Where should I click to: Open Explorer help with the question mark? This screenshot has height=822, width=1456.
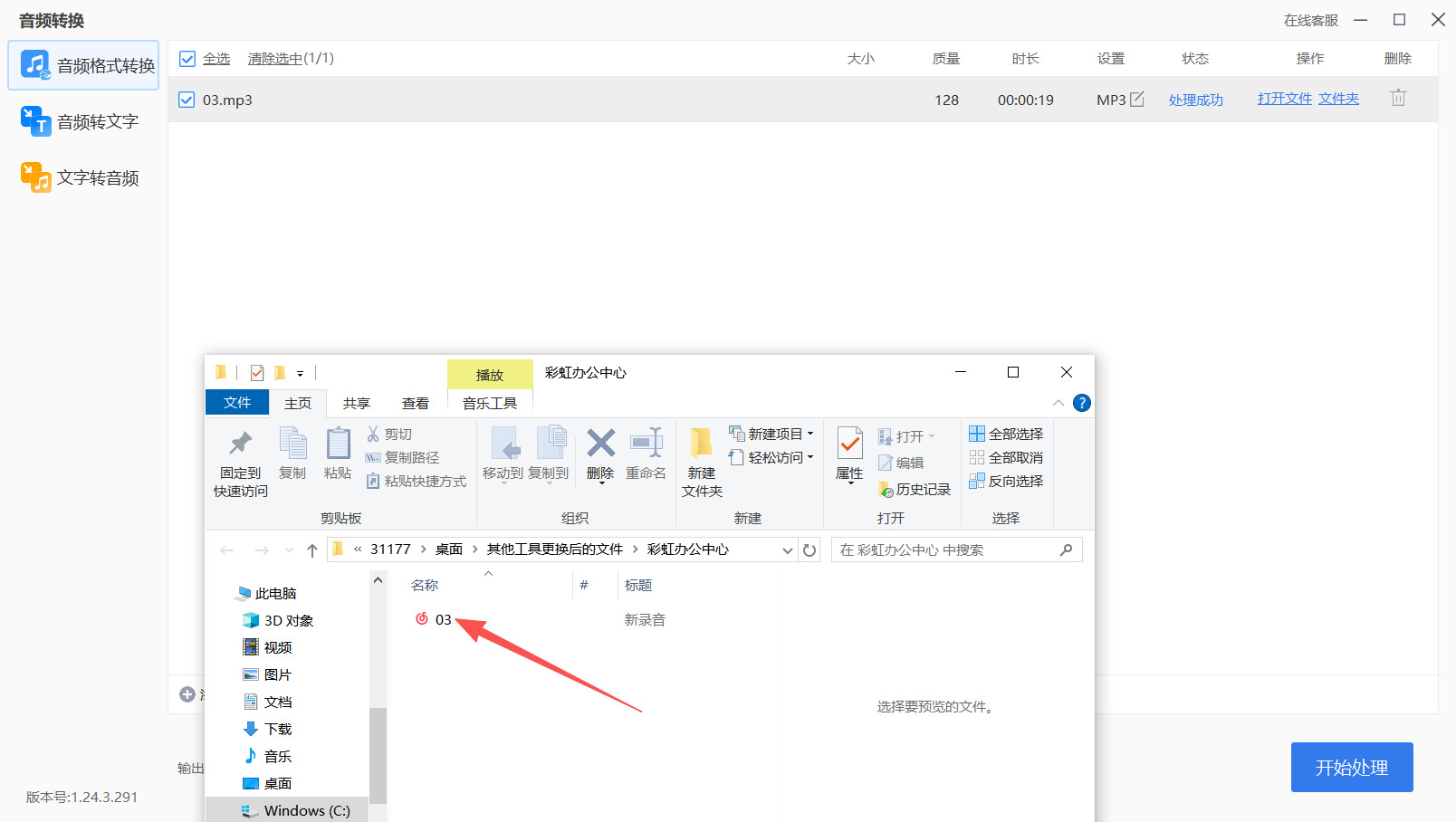pos(1081,403)
